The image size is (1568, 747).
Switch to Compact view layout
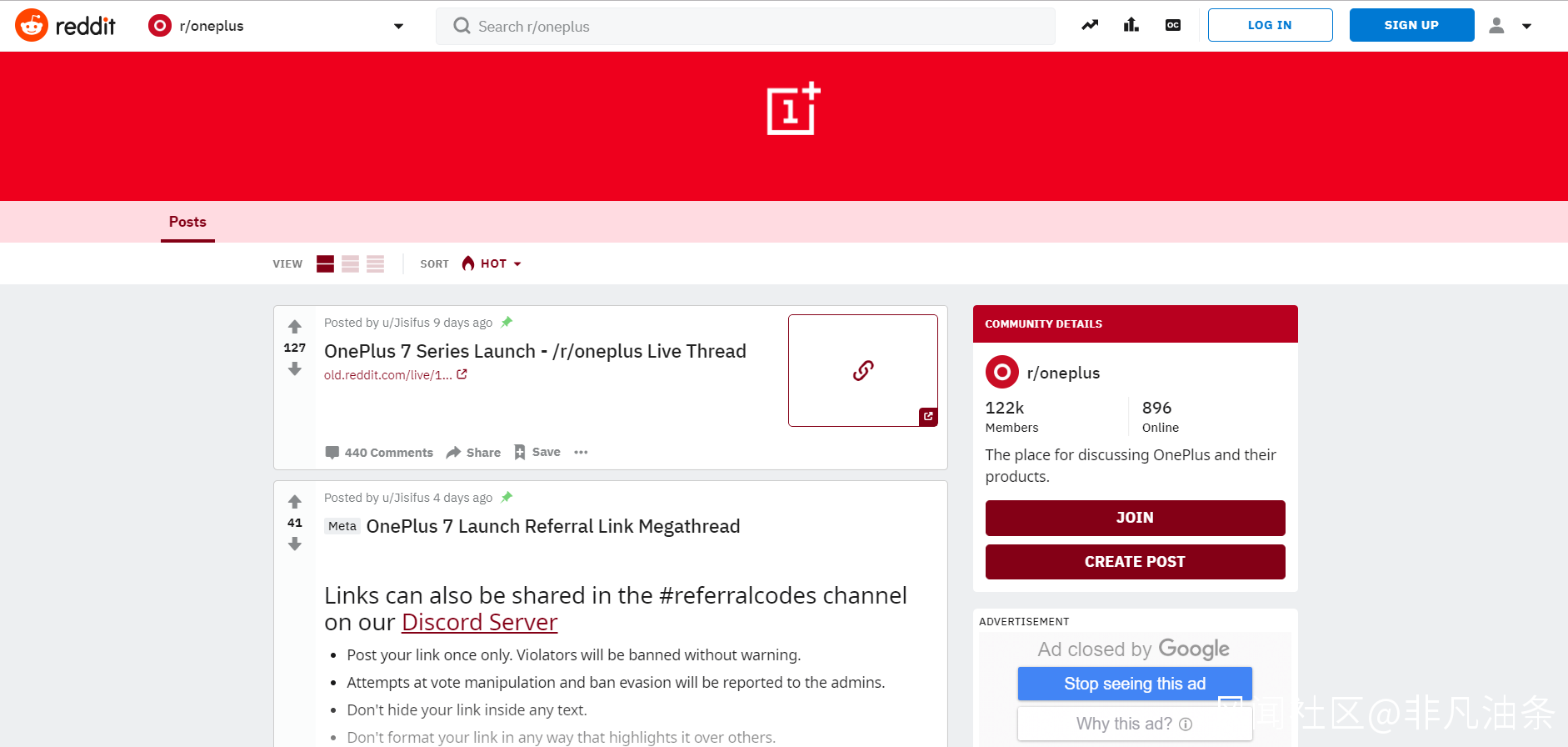[x=376, y=264]
